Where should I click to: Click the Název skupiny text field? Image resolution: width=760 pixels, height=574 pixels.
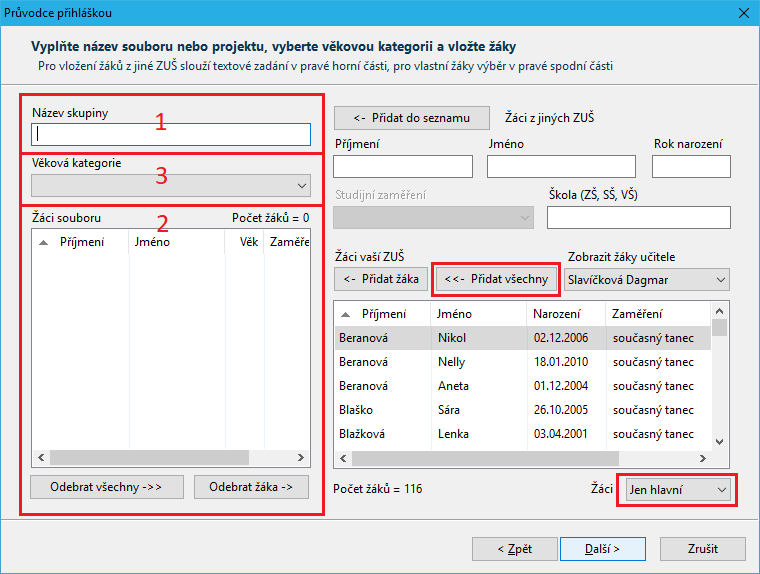[x=171, y=134]
